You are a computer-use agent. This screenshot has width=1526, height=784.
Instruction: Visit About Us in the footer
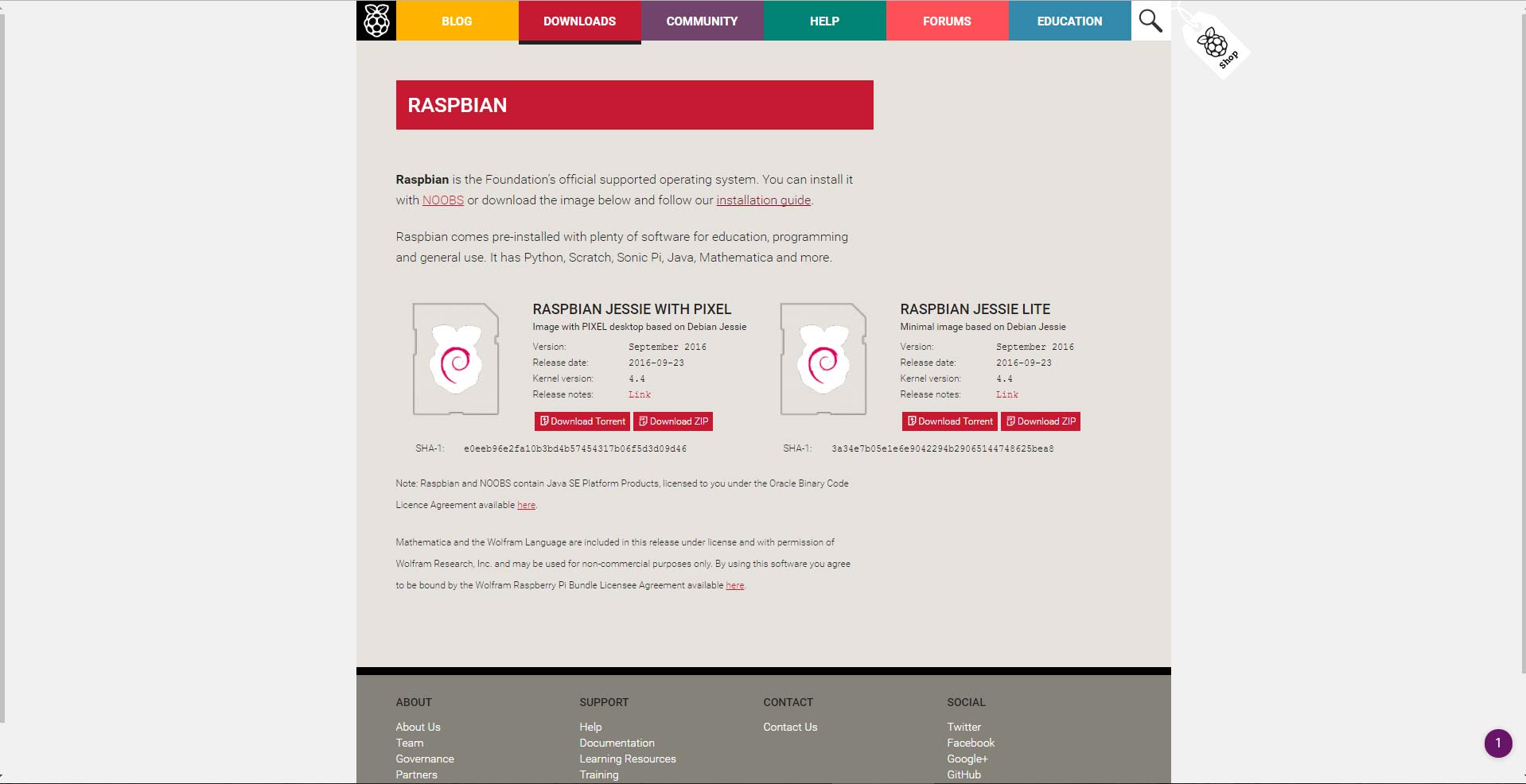click(418, 727)
